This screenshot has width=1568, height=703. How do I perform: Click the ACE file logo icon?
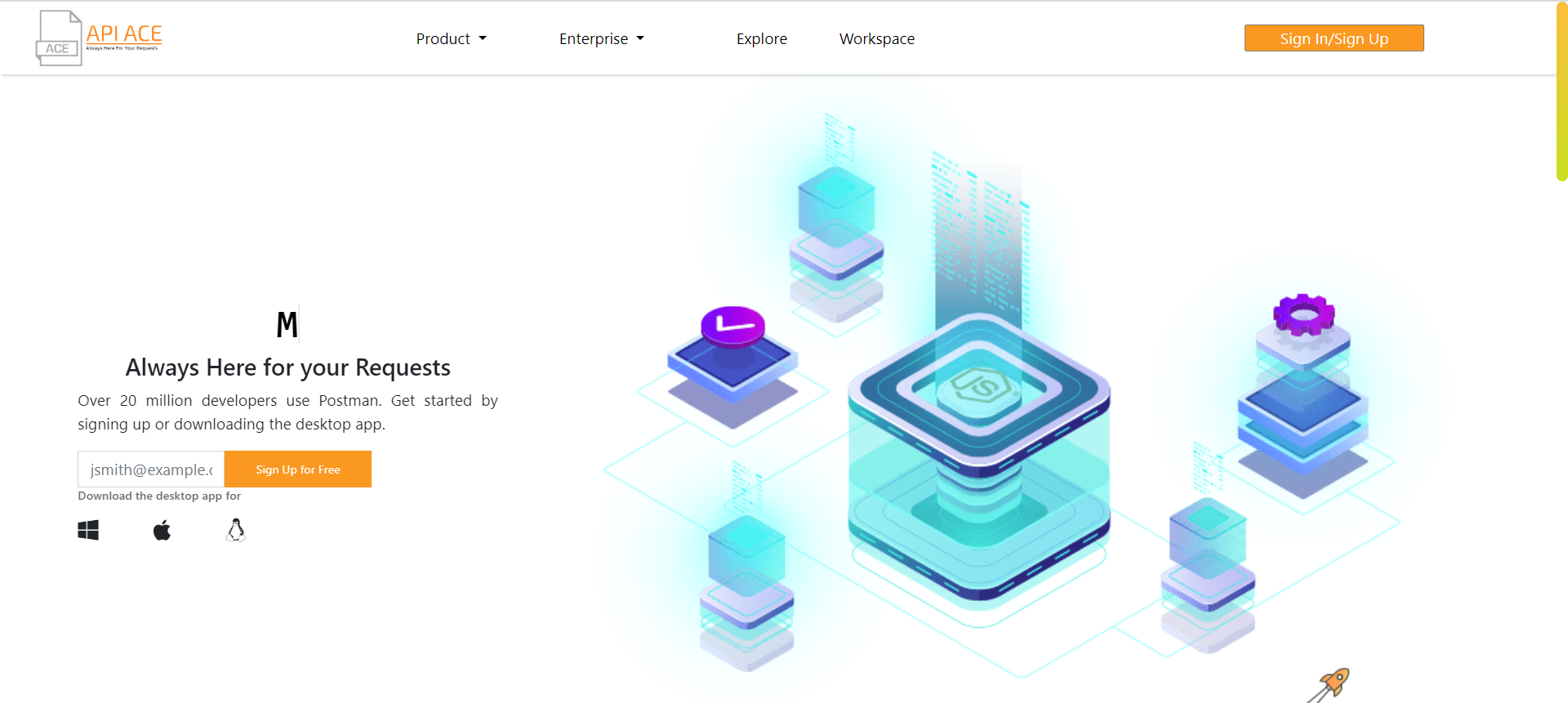[x=58, y=38]
